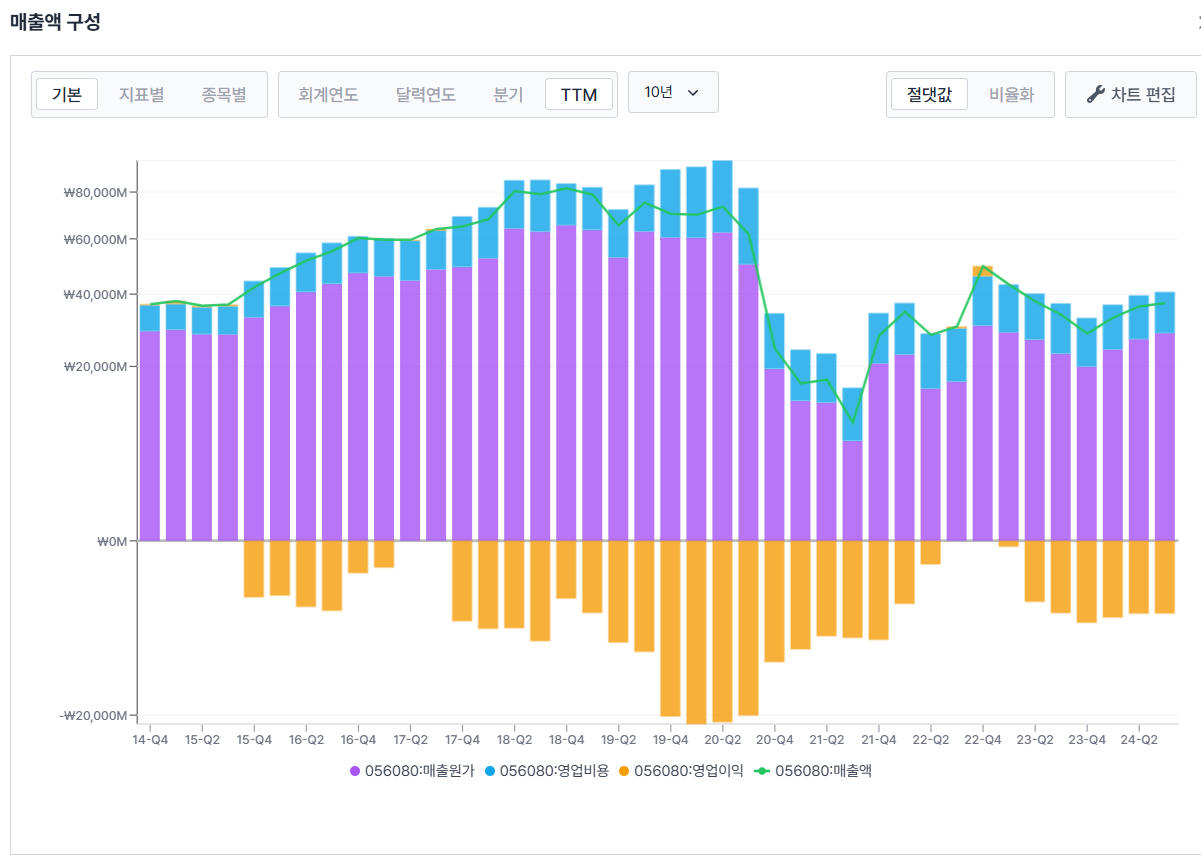Click the ₩0M y-axis label

(x=113, y=541)
